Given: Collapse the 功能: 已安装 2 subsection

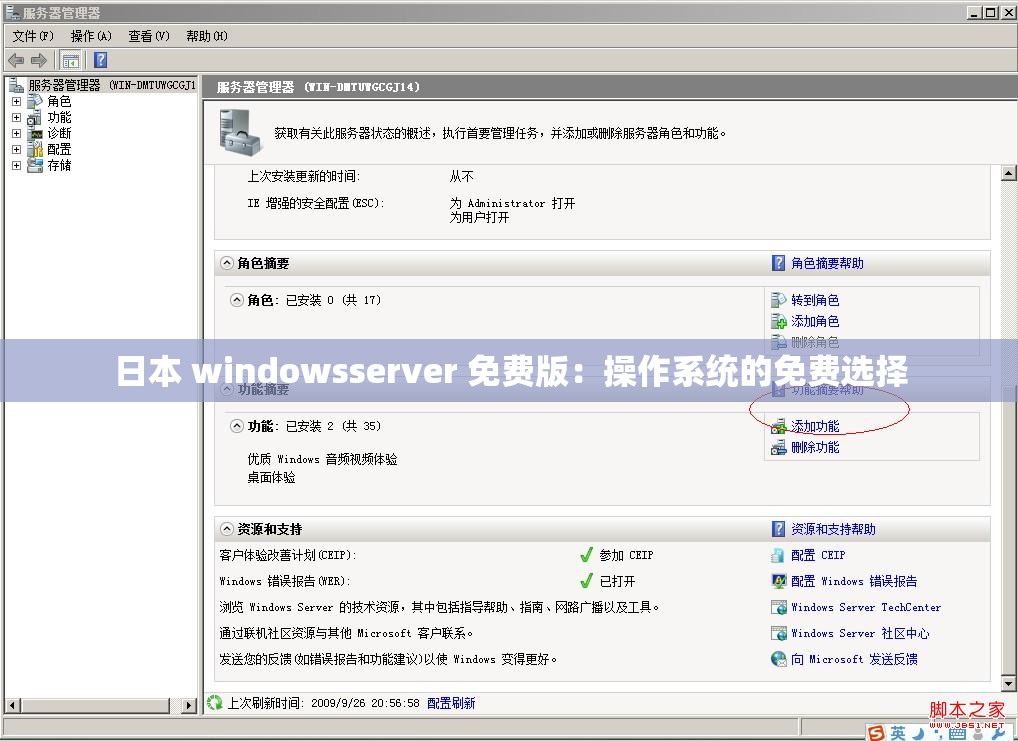Looking at the screenshot, I should pos(237,426).
